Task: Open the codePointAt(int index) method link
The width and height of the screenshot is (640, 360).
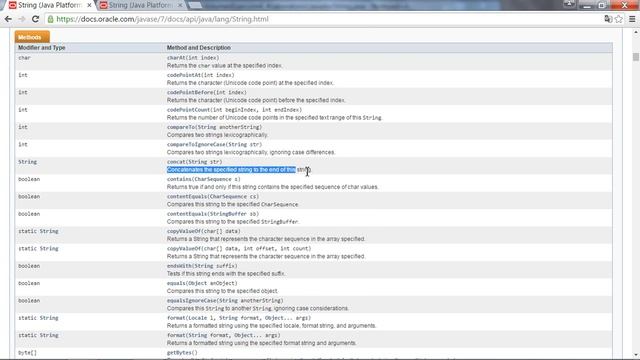Action: [200, 75]
